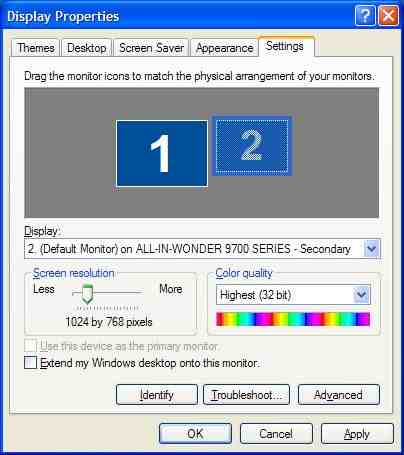The image size is (404, 455).
Task: Check Use this device as primary monitor
Action: point(30,346)
